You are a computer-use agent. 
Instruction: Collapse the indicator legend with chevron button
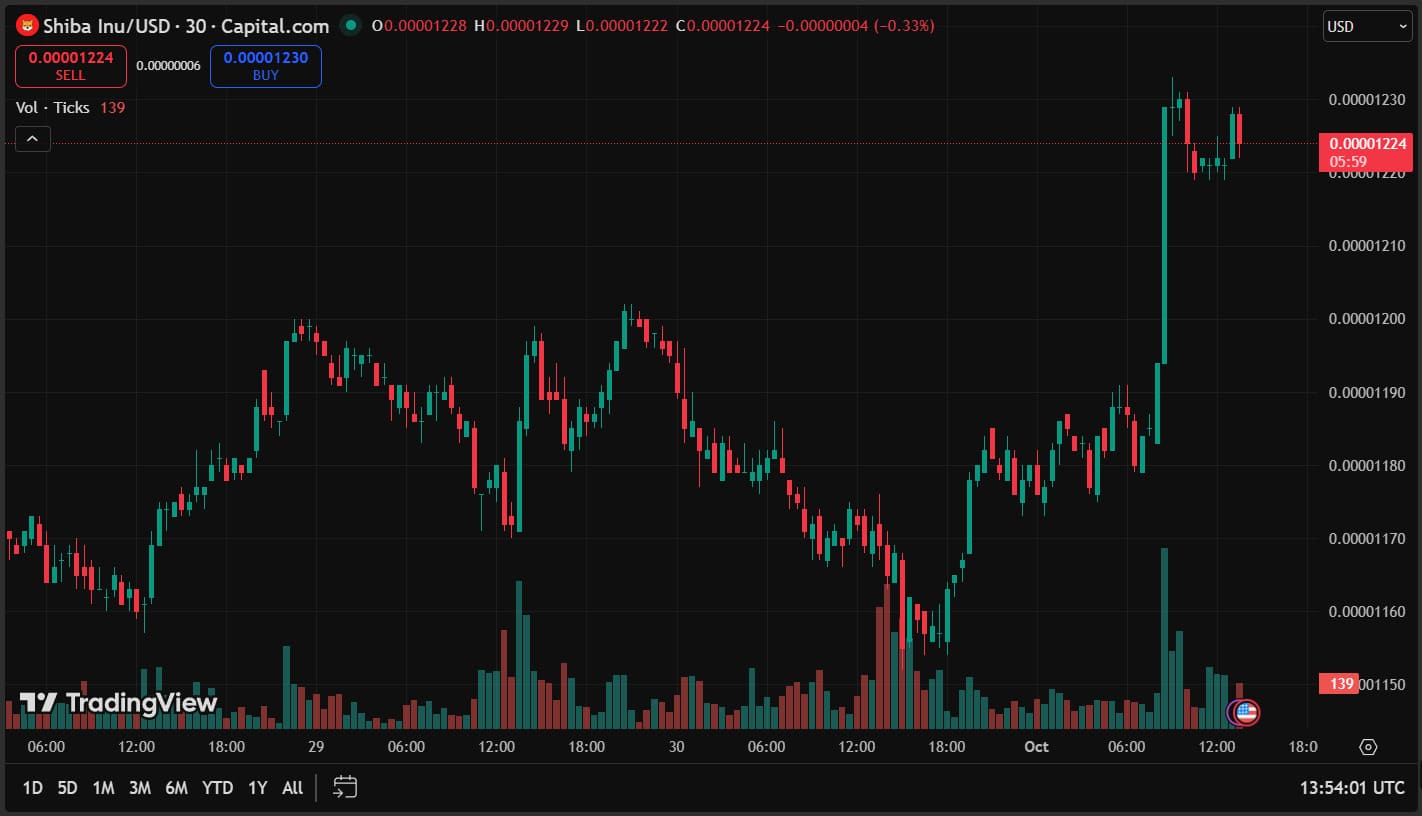(32, 139)
